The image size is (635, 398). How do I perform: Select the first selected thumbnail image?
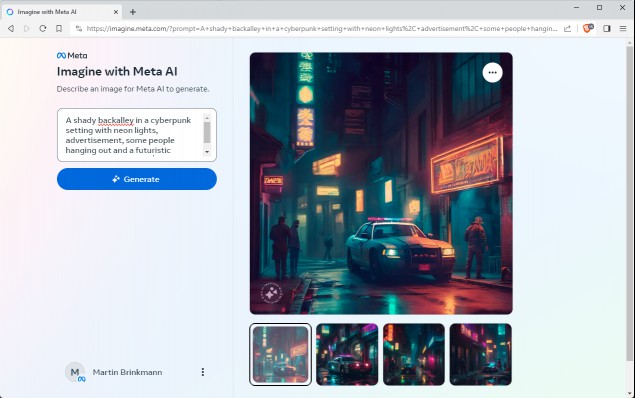click(280, 354)
